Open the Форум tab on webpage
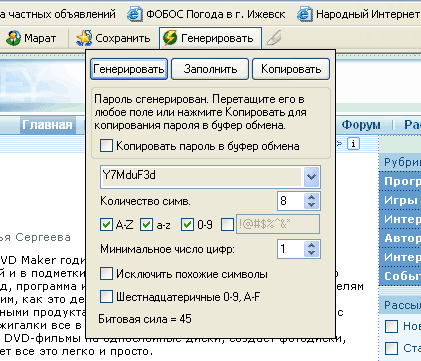This screenshot has width=421, height=361. click(x=361, y=125)
